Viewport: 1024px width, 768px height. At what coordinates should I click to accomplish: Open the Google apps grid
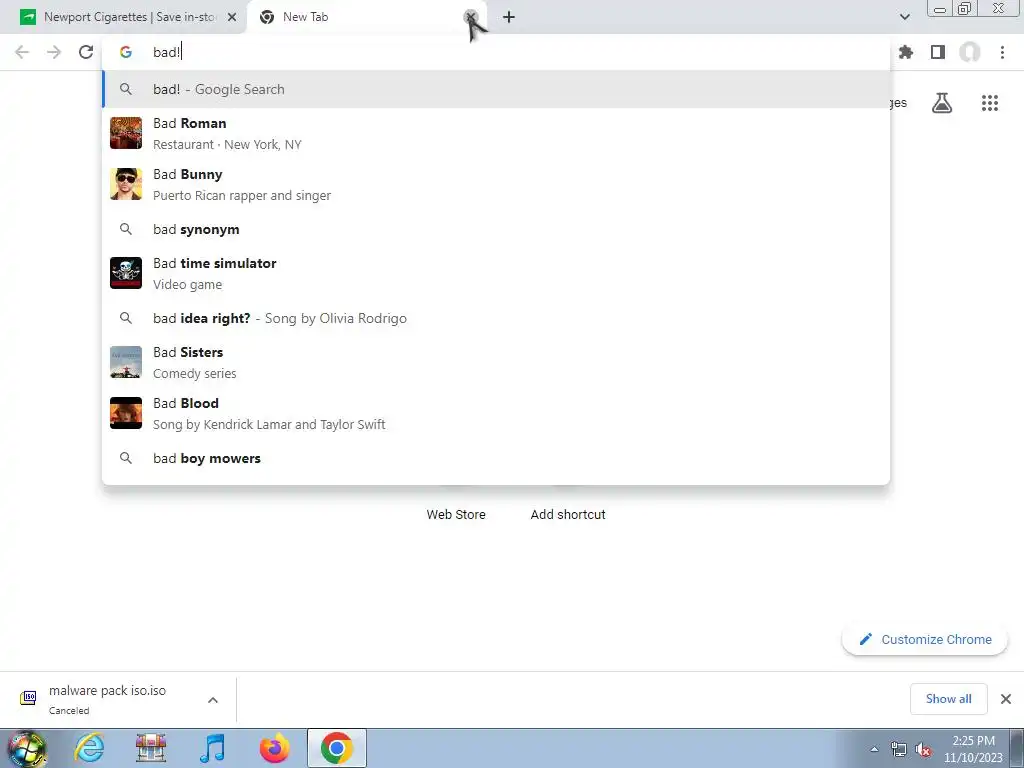tap(989, 103)
